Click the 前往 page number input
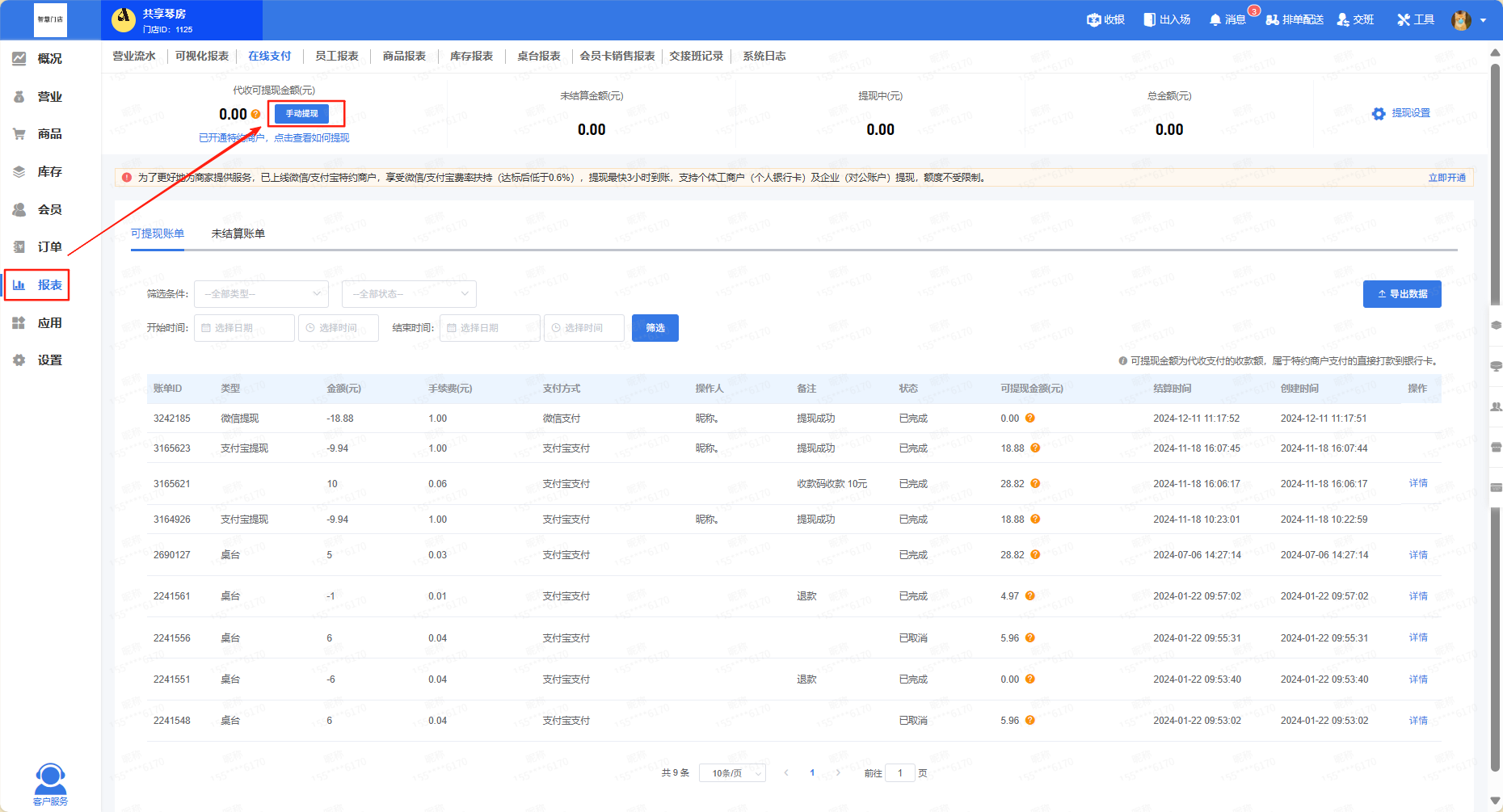 [x=900, y=773]
